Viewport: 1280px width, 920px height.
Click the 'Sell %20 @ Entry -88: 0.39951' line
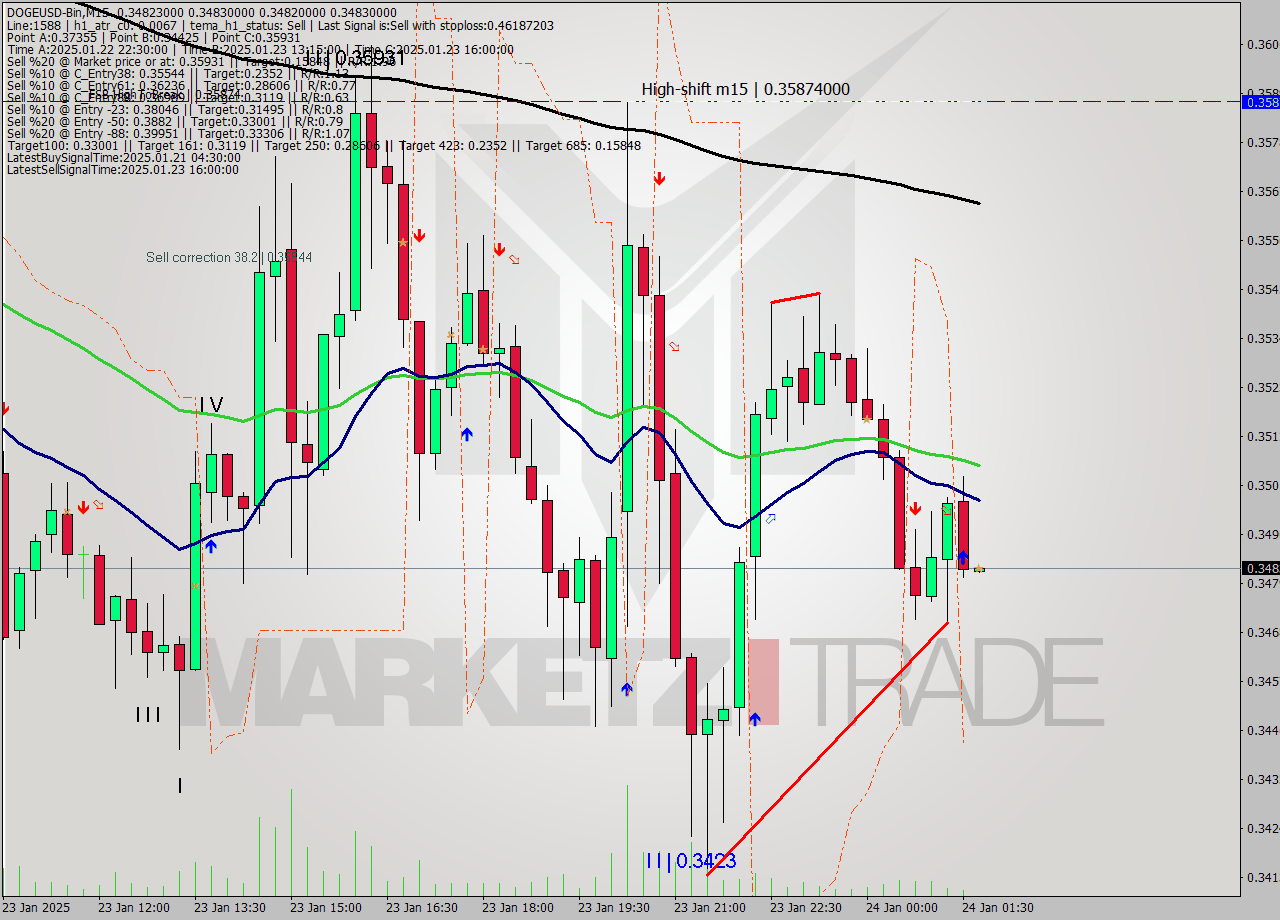click(178, 133)
